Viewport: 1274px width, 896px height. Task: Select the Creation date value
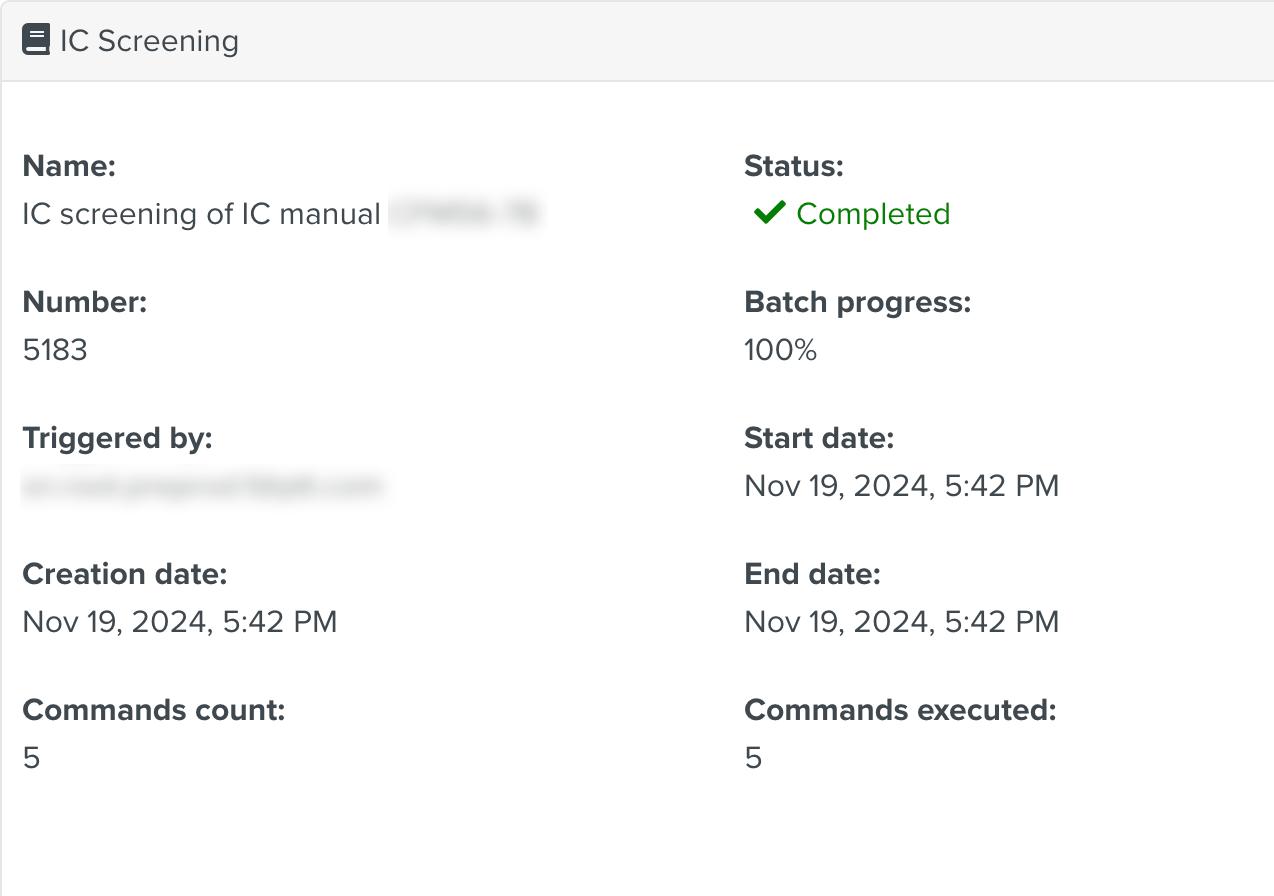click(180, 621)
